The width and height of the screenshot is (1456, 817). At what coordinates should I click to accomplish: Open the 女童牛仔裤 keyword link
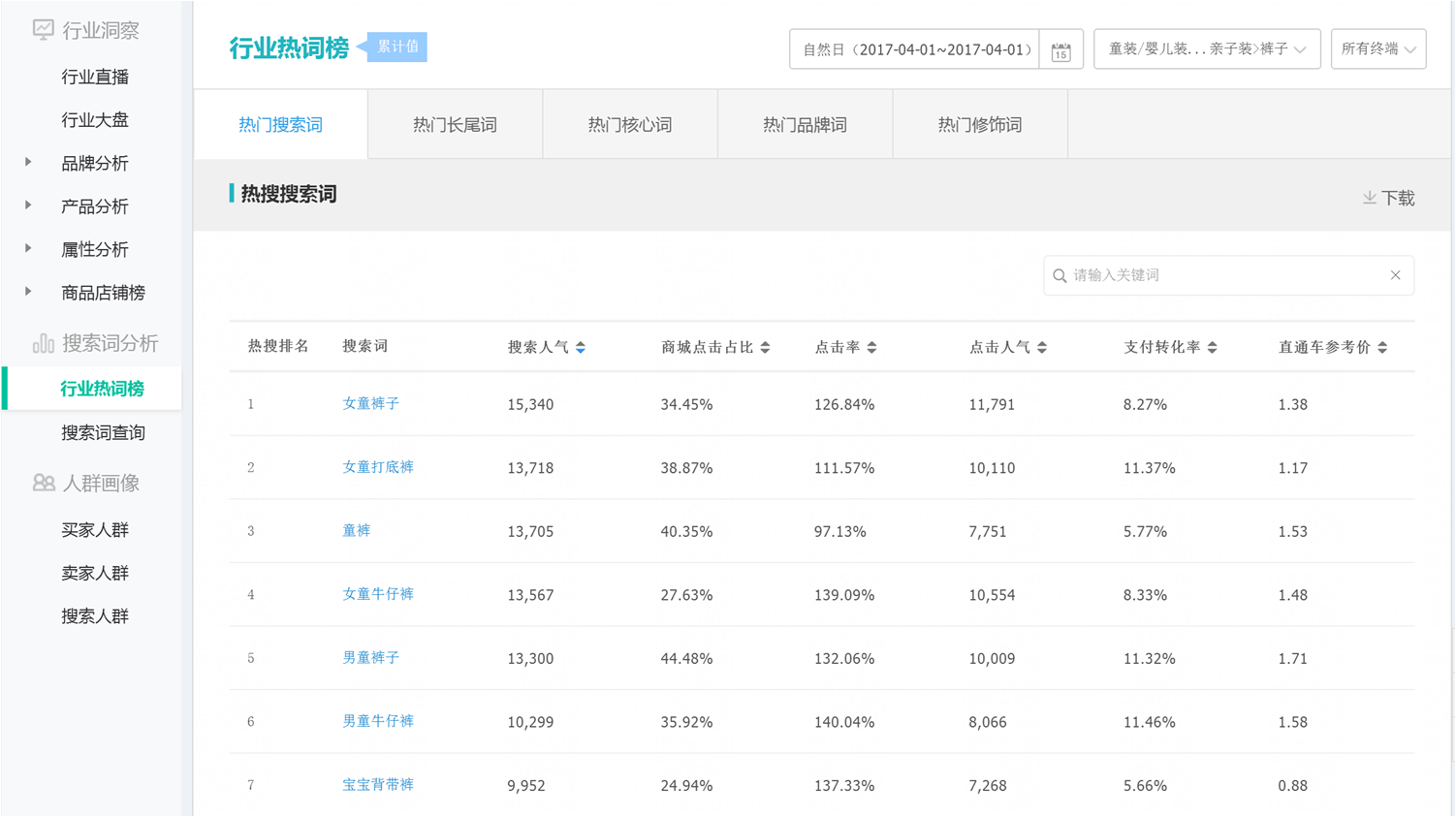tap(378, 594)
